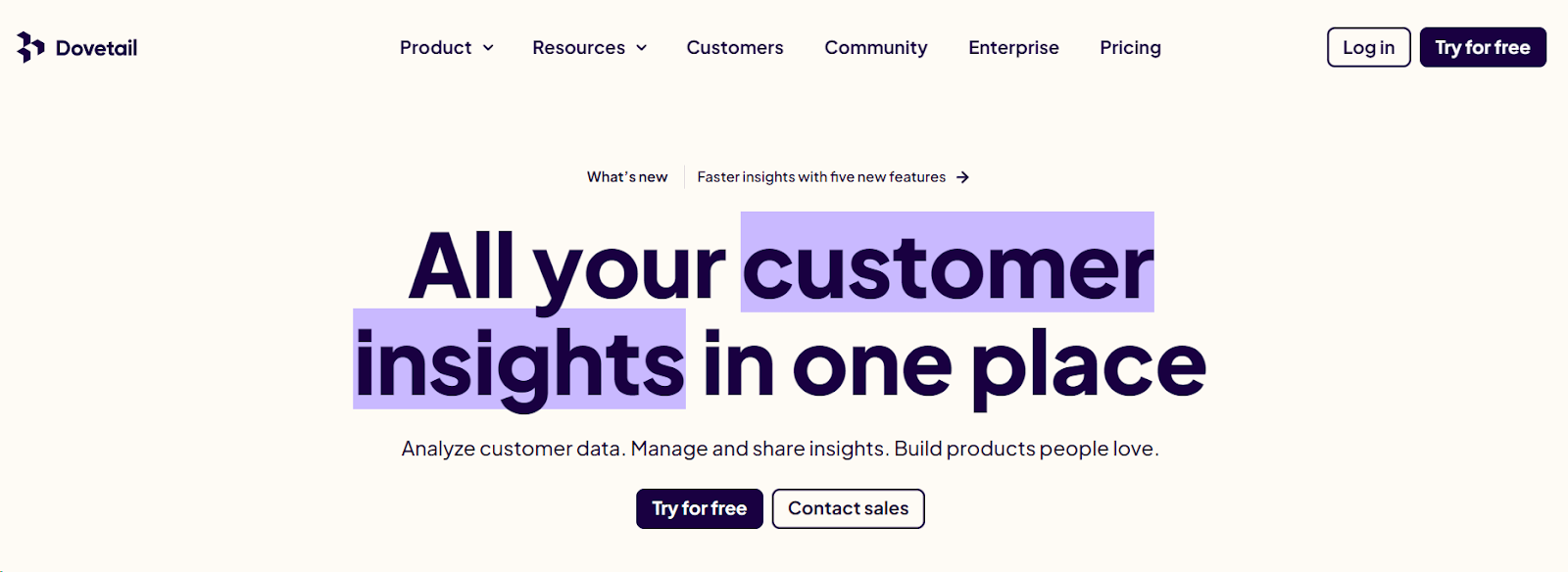Viewport: 1568px width, 572px height.
Task: Click the tagline about analyzing customer data
Action: (779, 449)
